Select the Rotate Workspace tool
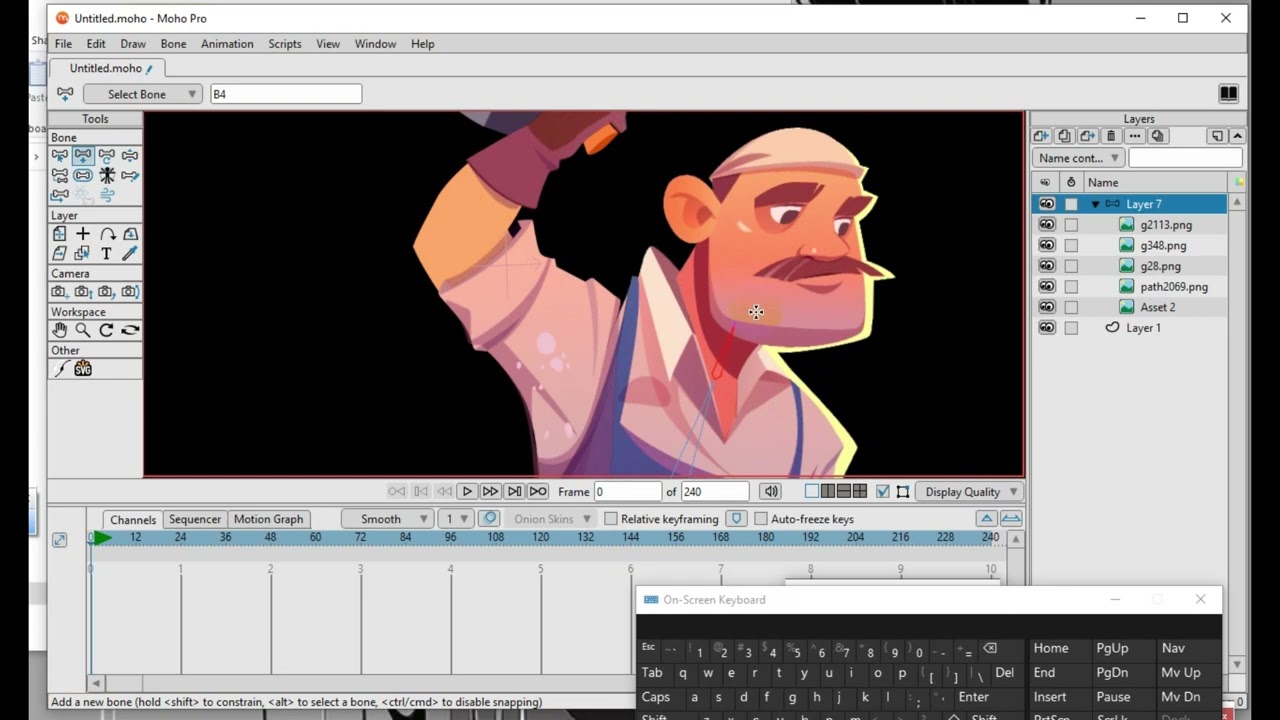1280x720 pixels. [107, 330]
